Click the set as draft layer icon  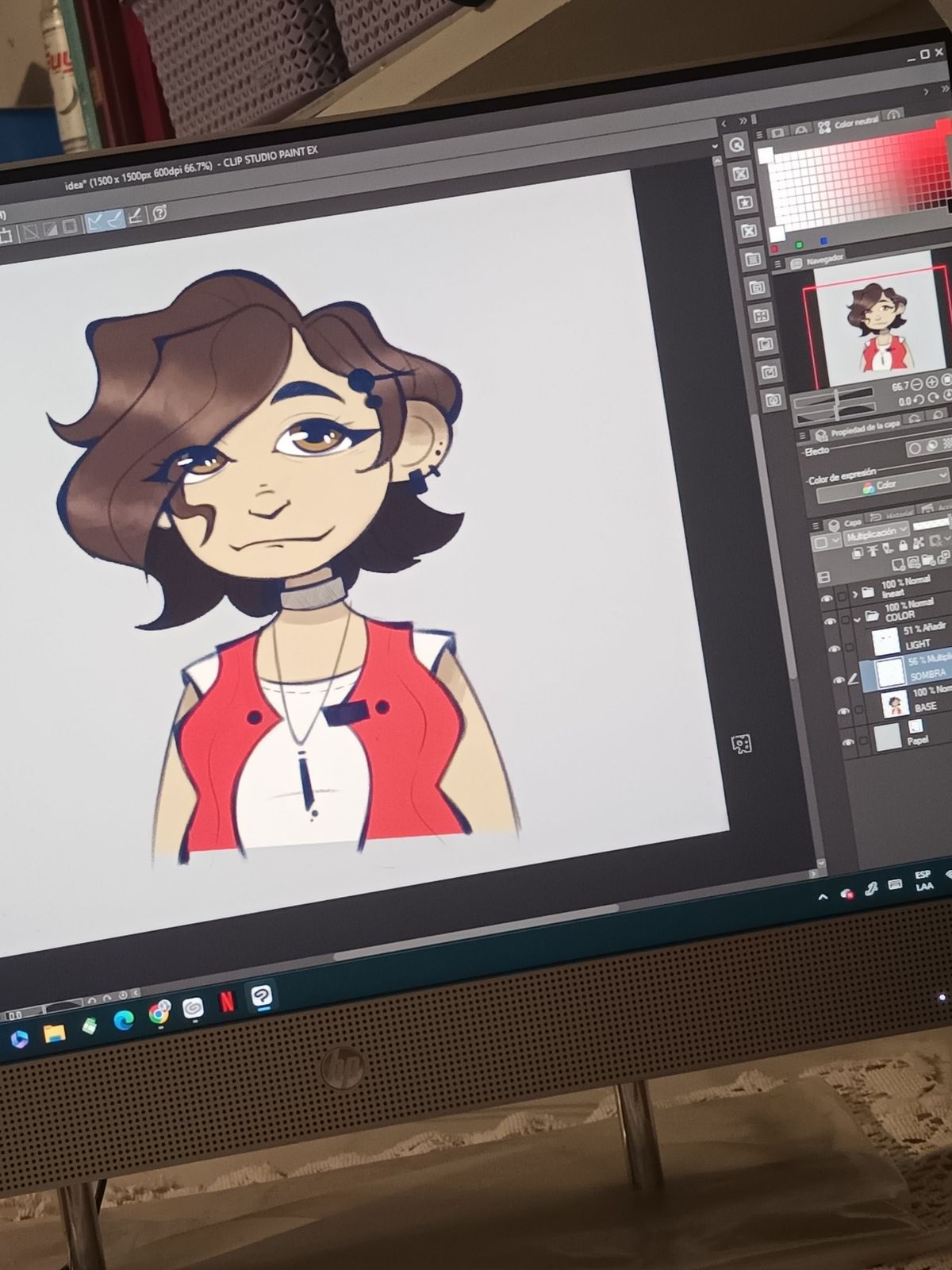pyautogui.click(x=888, y=549)
